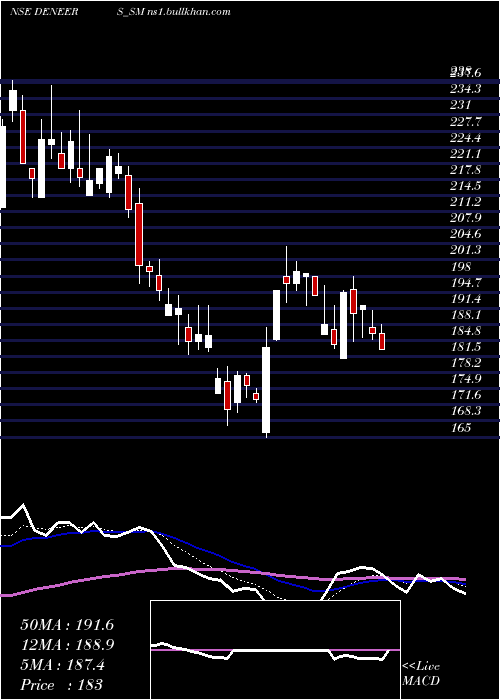The image size is (500, 700).
Task: Click the '50MA : 191.6' readout
Action: click(67, 625)
